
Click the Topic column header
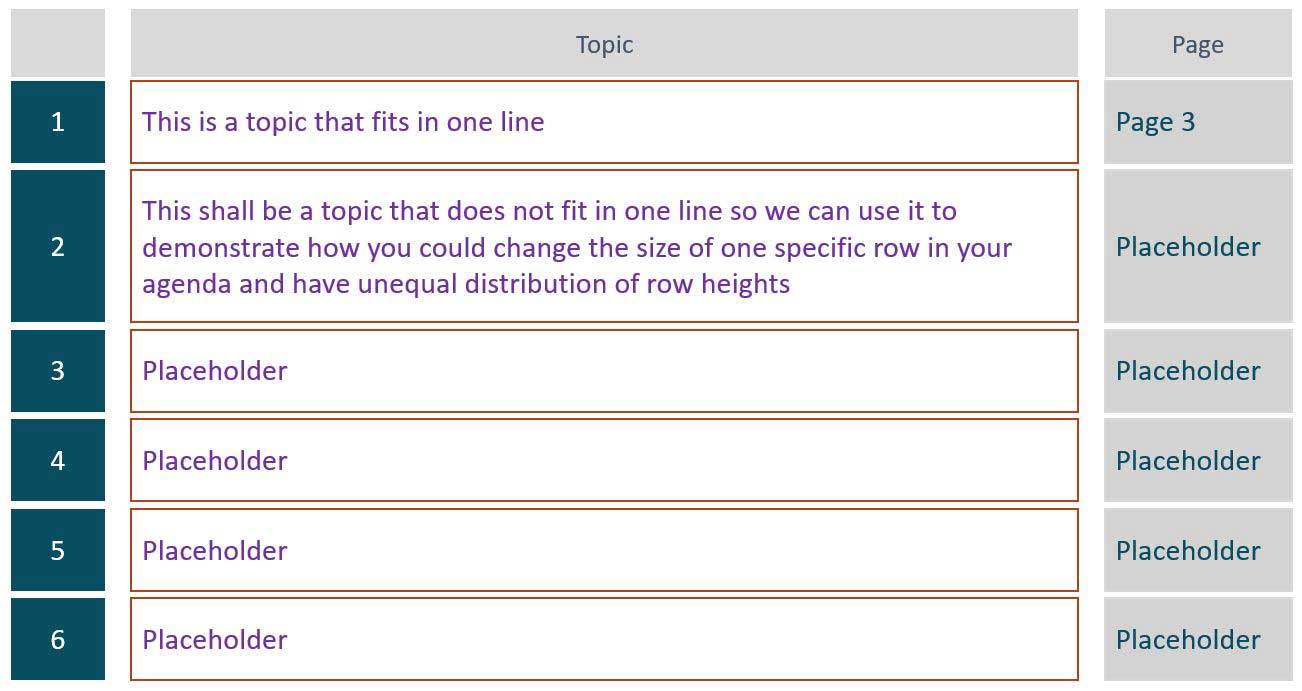tap(604, 44)
